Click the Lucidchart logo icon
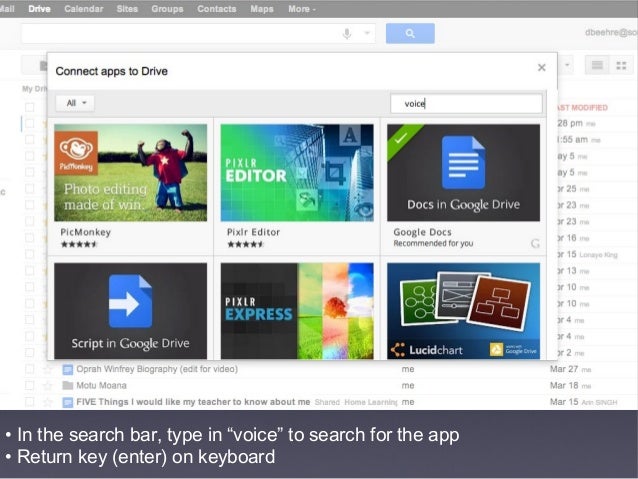 (x=398, y=350)
